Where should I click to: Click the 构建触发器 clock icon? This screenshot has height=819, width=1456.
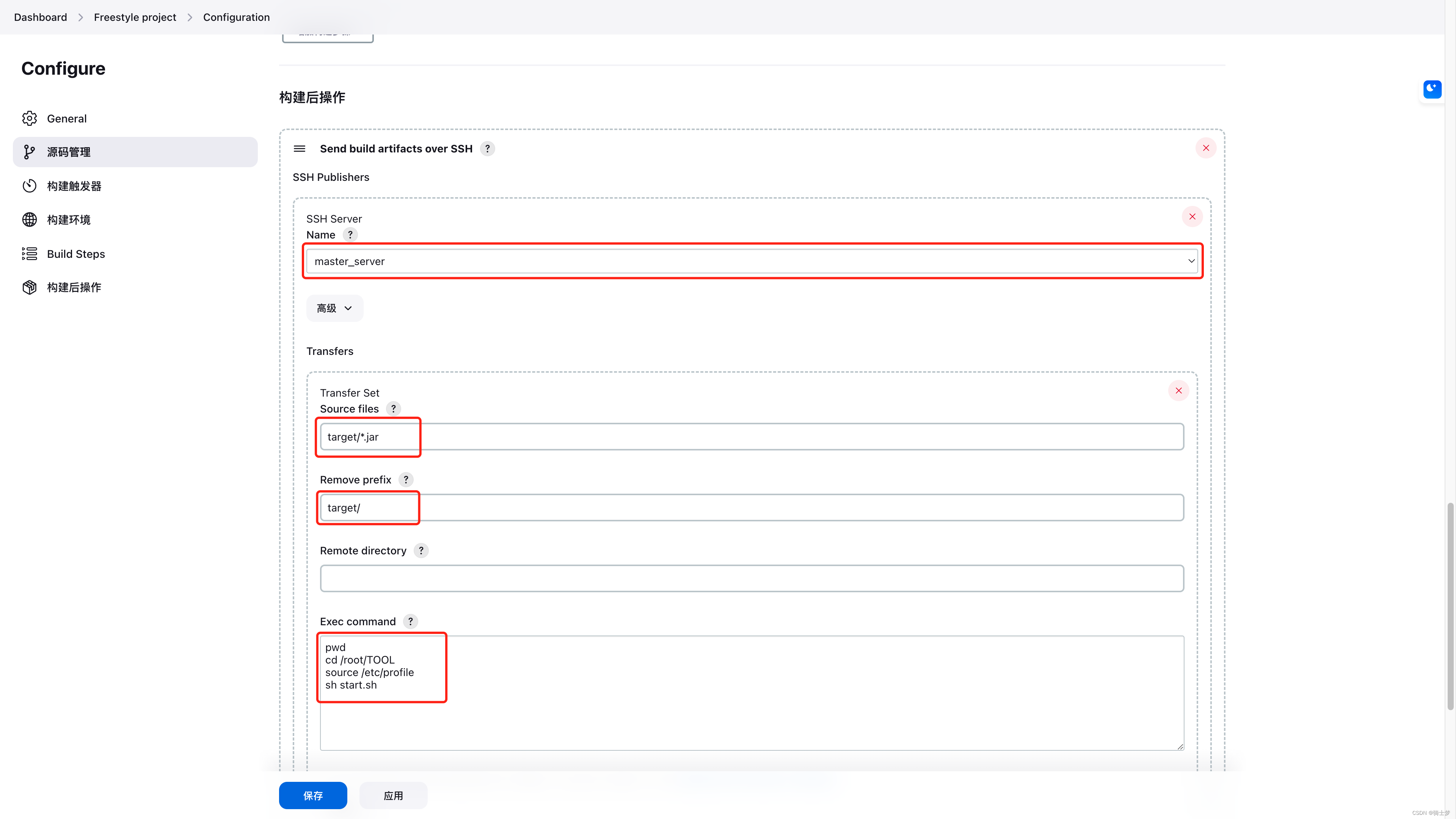click(30, 186)
